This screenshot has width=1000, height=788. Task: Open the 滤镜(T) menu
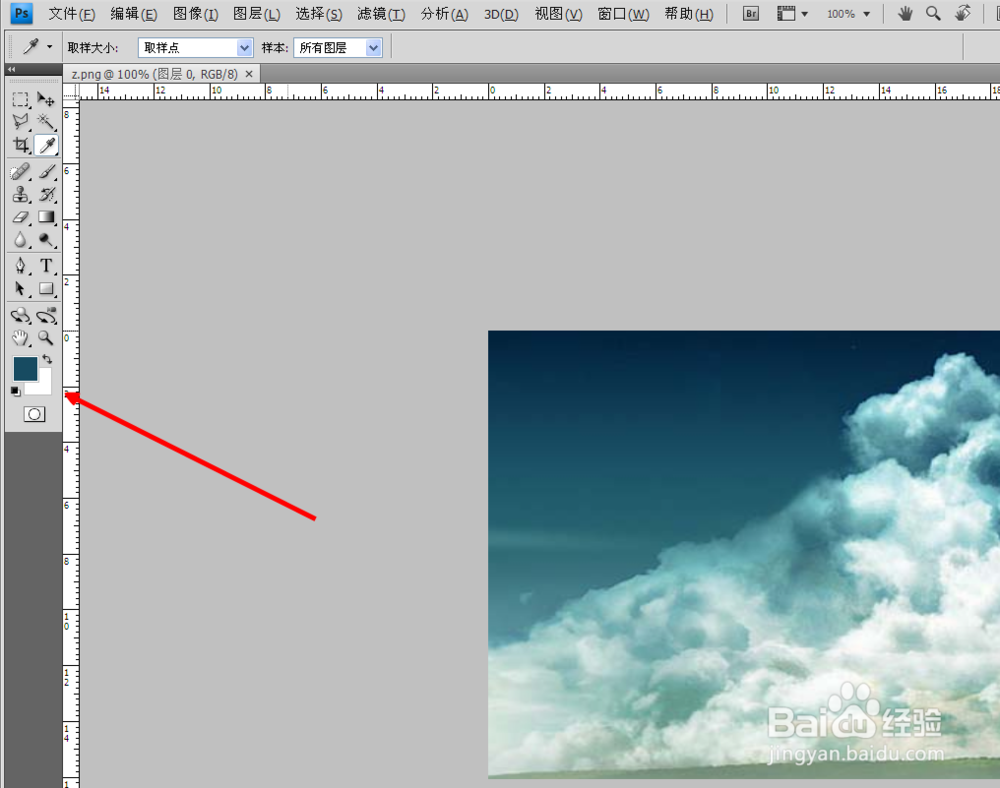tap(381, 13)
